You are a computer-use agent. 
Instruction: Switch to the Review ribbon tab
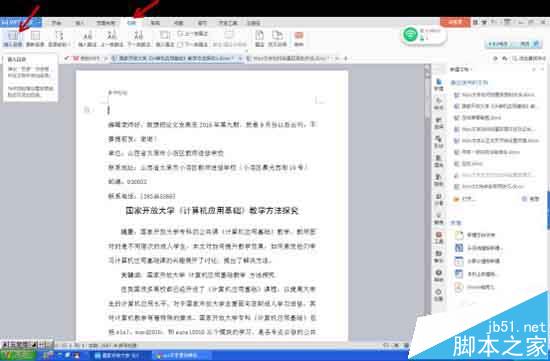pos(155,23)
